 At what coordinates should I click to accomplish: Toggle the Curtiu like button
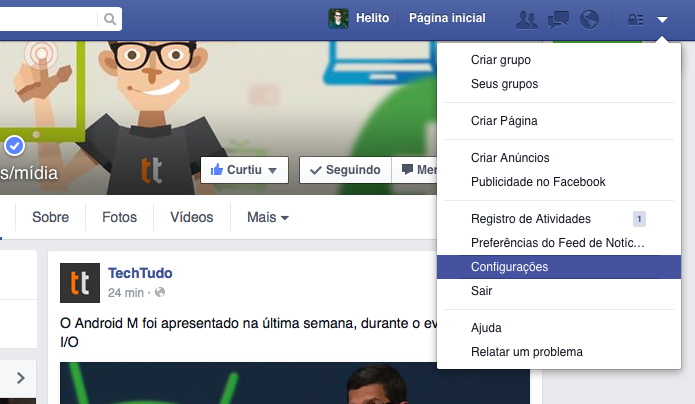(x=245, y=170)
